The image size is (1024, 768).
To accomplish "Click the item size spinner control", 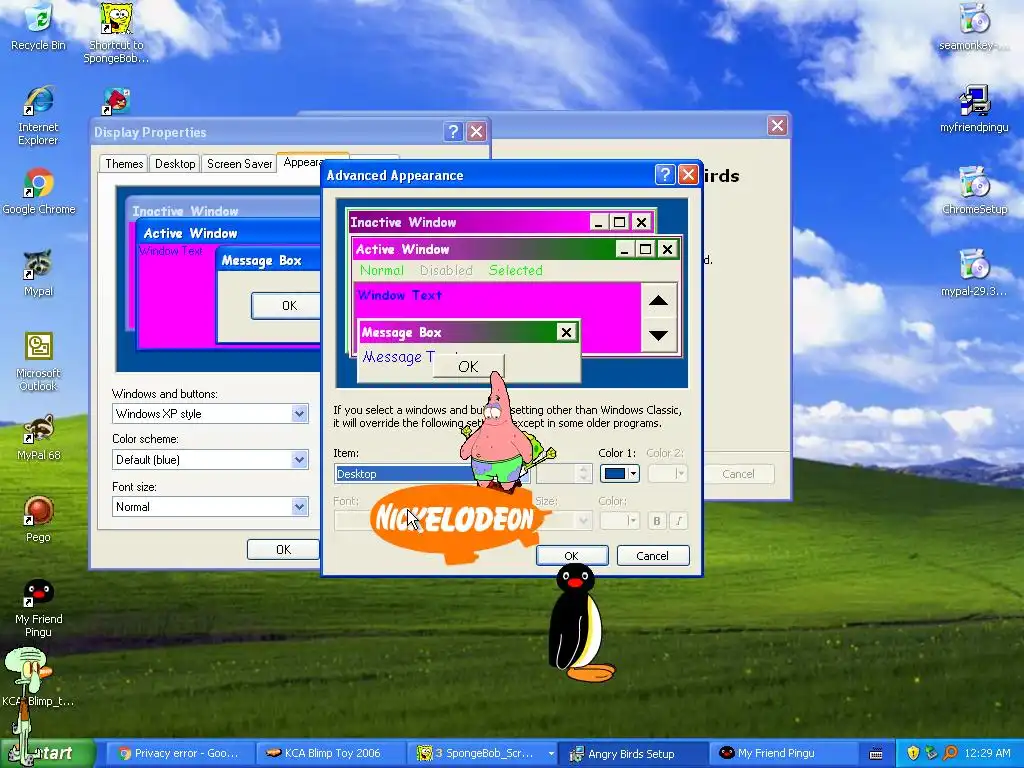I will [x=584, y=473].
